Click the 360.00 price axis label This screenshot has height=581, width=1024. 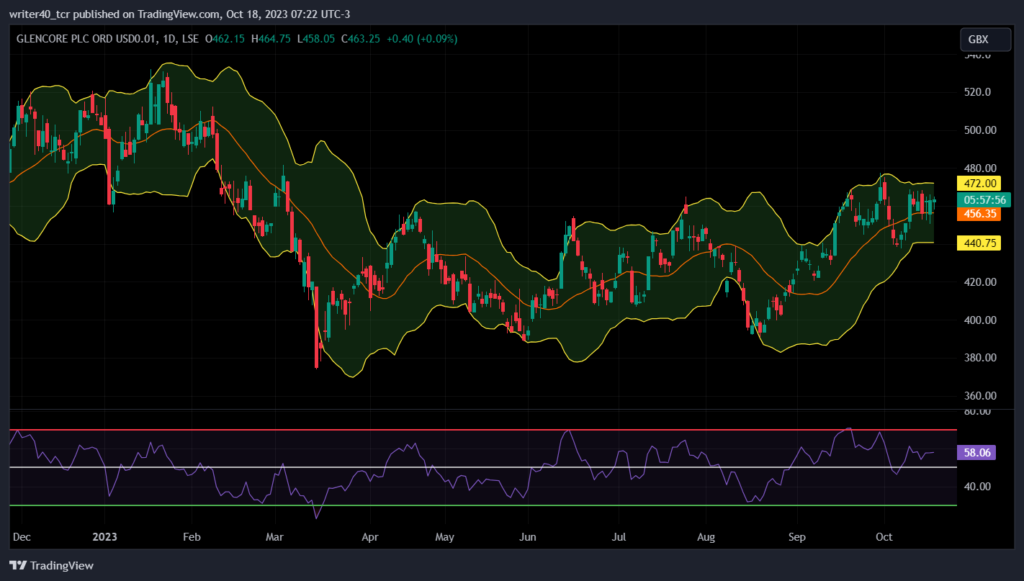pos(980,396)
